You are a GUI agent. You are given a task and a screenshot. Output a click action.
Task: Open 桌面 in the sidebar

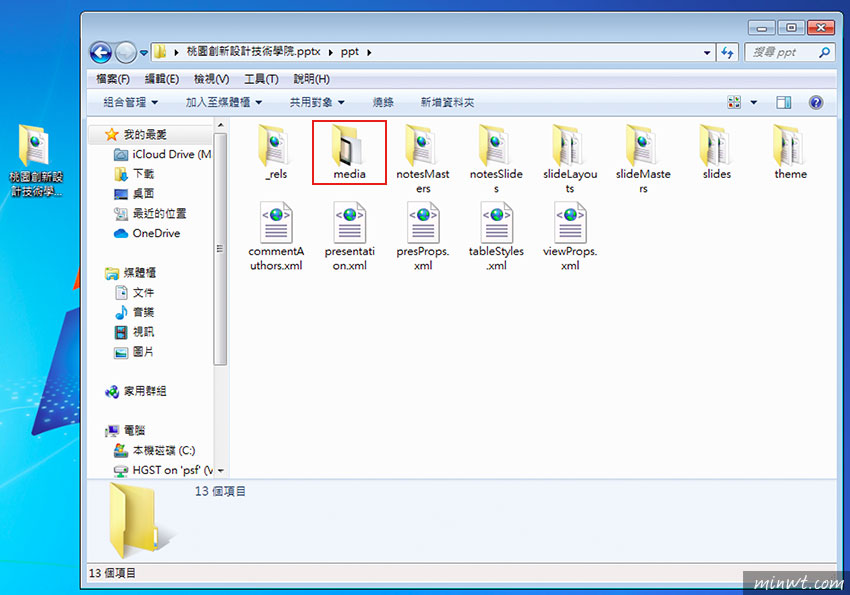point(134,193)
